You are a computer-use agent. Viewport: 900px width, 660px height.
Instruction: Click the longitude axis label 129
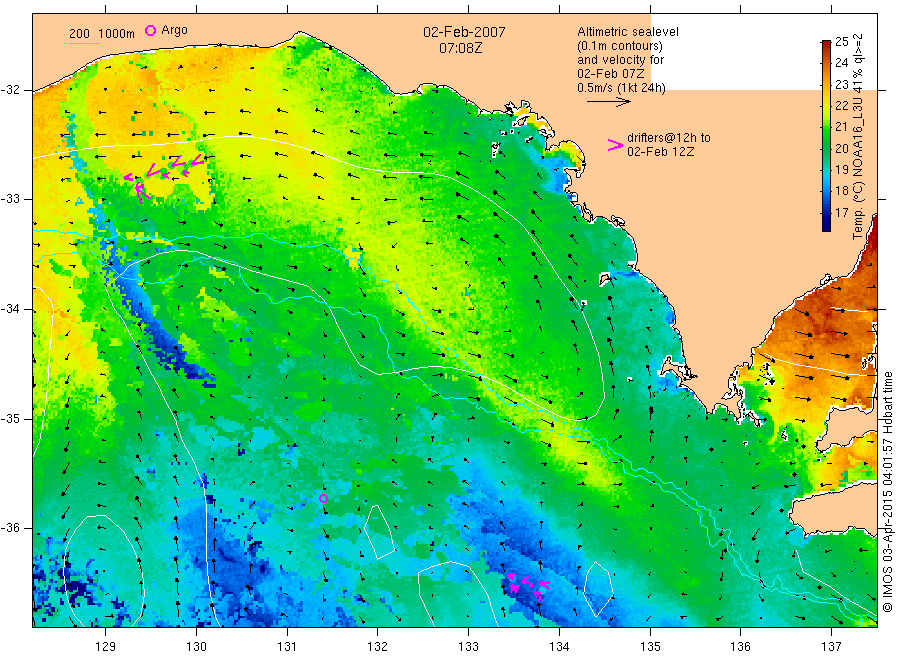click(x=106, y=647)
